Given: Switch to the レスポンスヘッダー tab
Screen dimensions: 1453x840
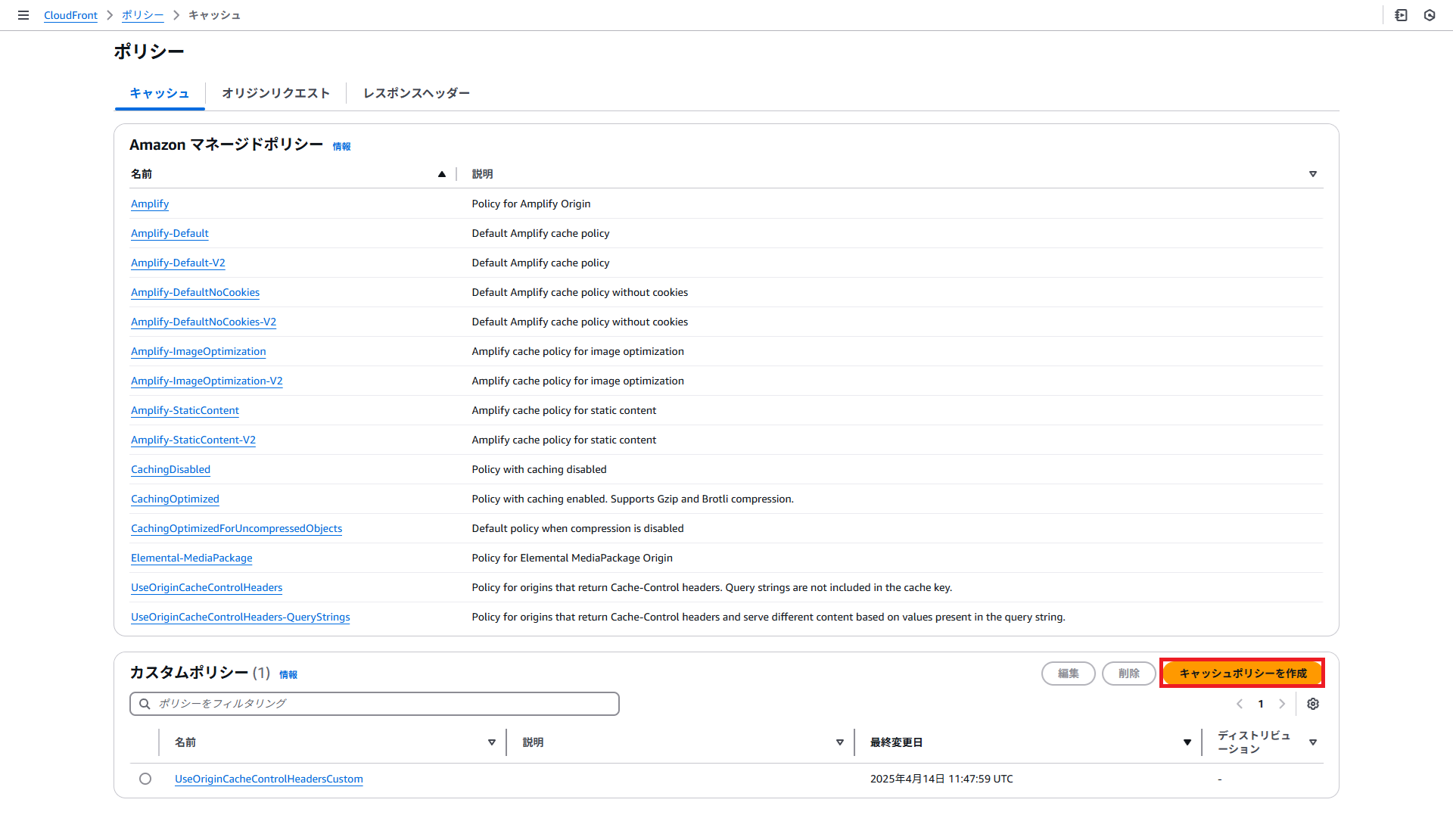Looking at the screenshot, I should coord(416,93).
